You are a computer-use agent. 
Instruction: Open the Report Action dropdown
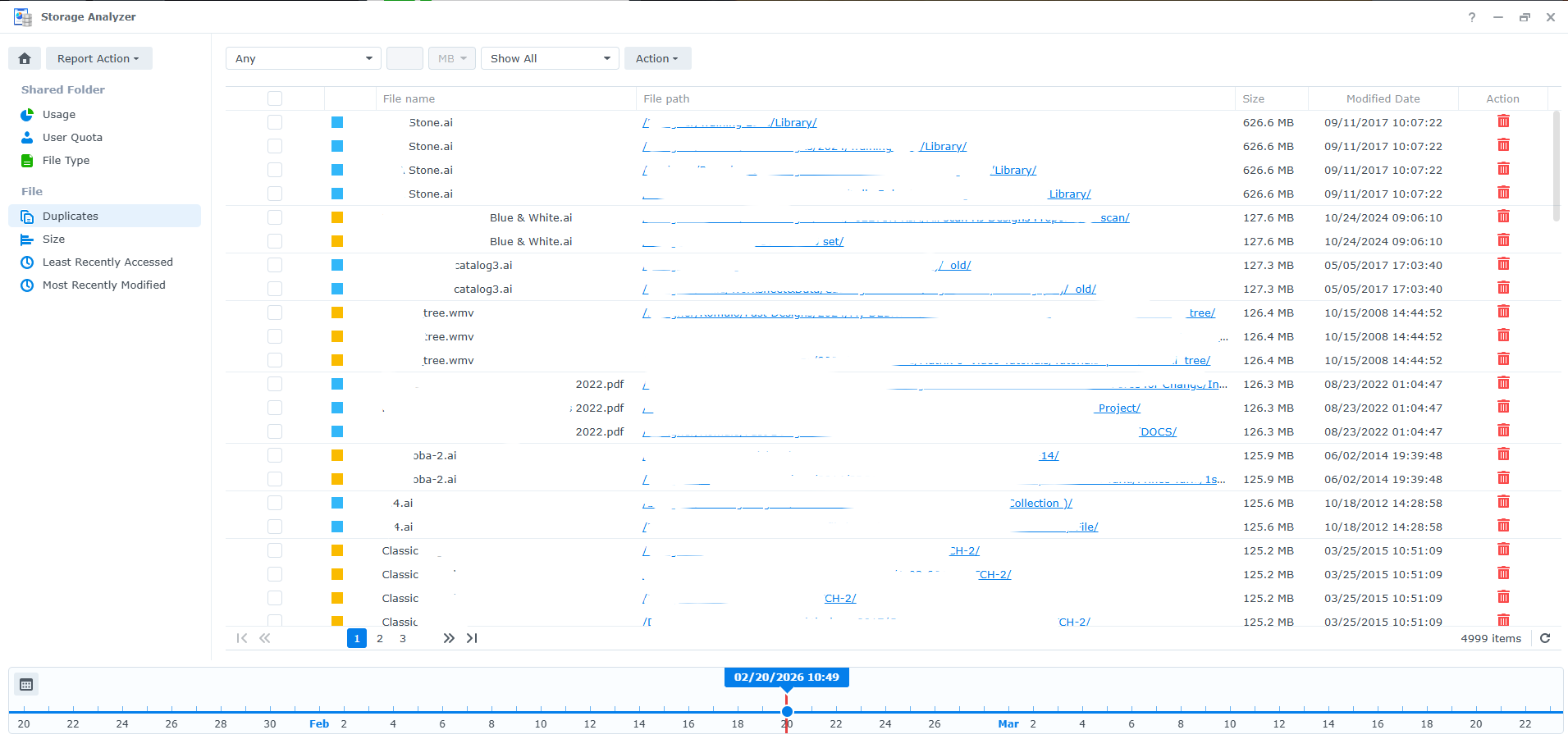98,58
